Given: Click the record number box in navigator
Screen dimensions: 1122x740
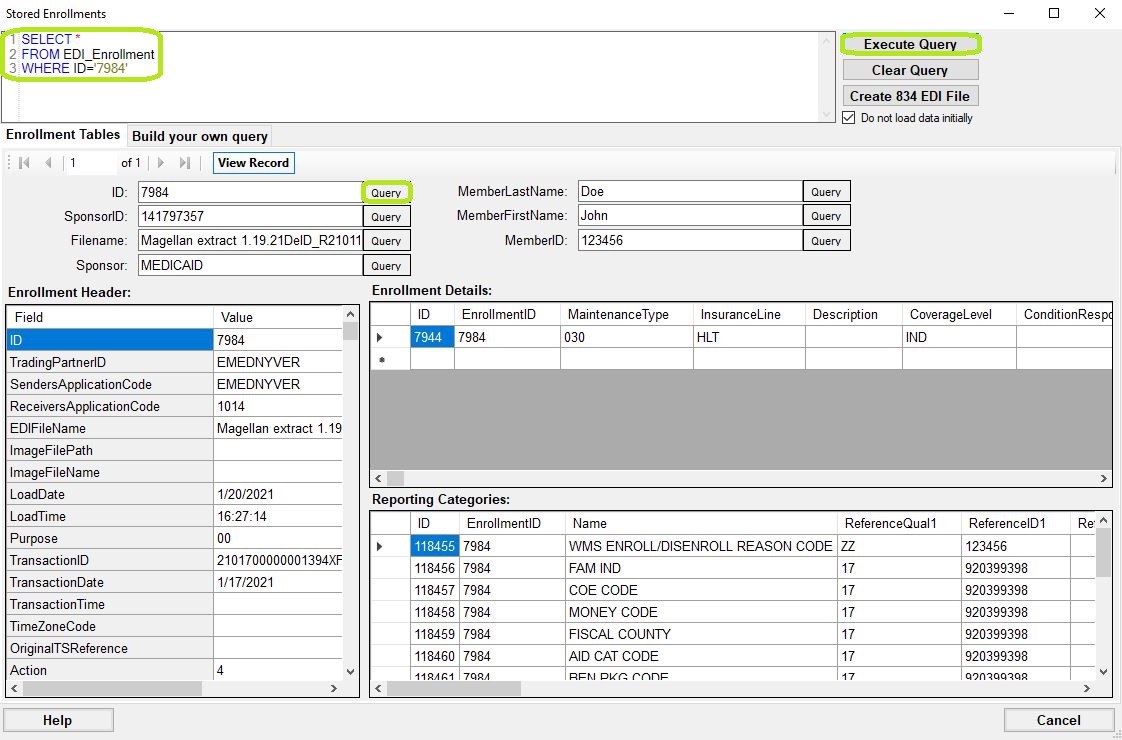Looking at the screenshot, I should coord(92,162).
